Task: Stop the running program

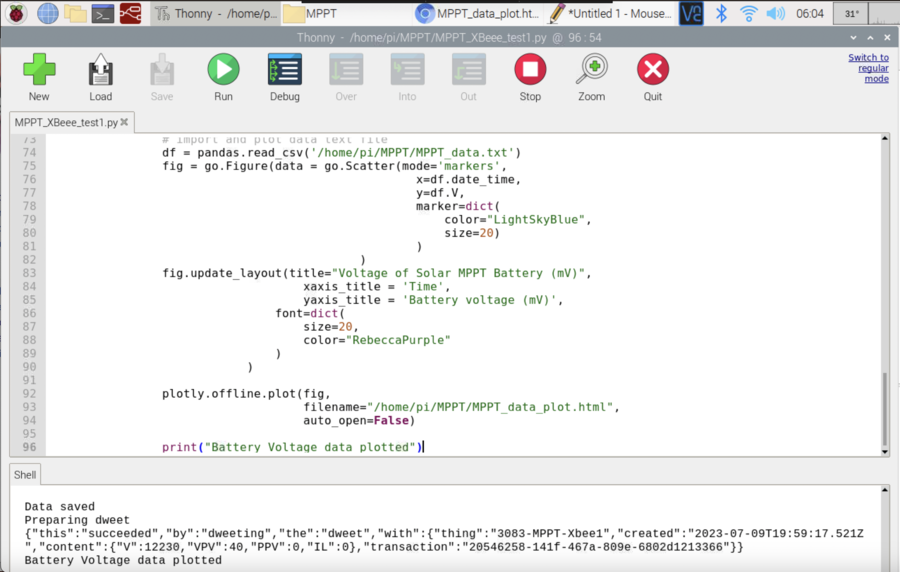Action: click(530, 70)
